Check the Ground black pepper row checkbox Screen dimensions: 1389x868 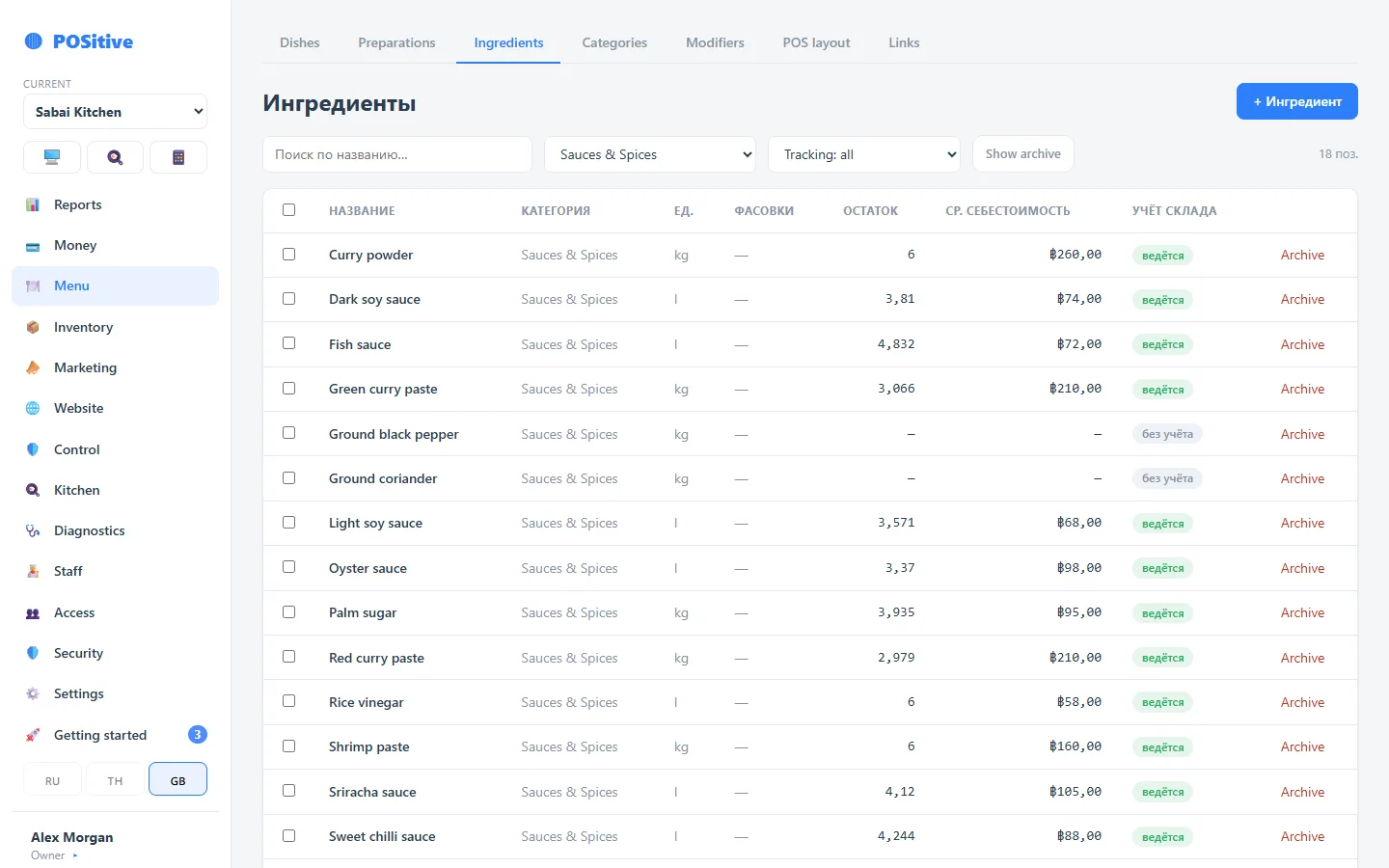288,433
